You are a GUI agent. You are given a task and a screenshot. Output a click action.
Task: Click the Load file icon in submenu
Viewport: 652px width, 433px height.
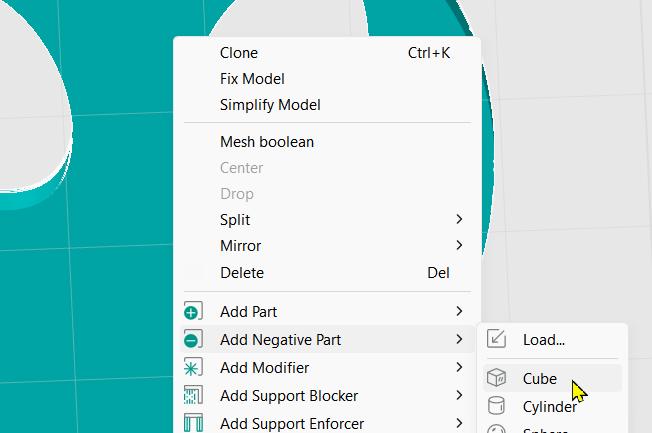(496, 339)
